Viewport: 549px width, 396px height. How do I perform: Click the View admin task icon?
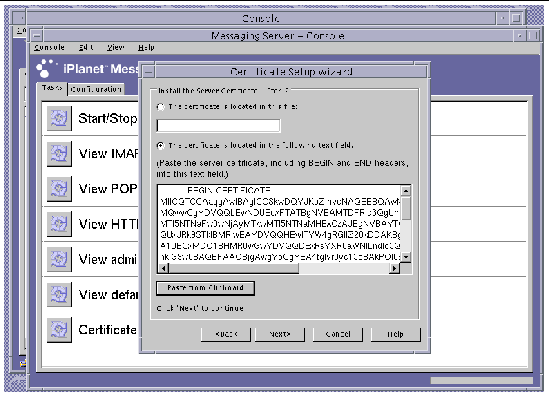59,259
